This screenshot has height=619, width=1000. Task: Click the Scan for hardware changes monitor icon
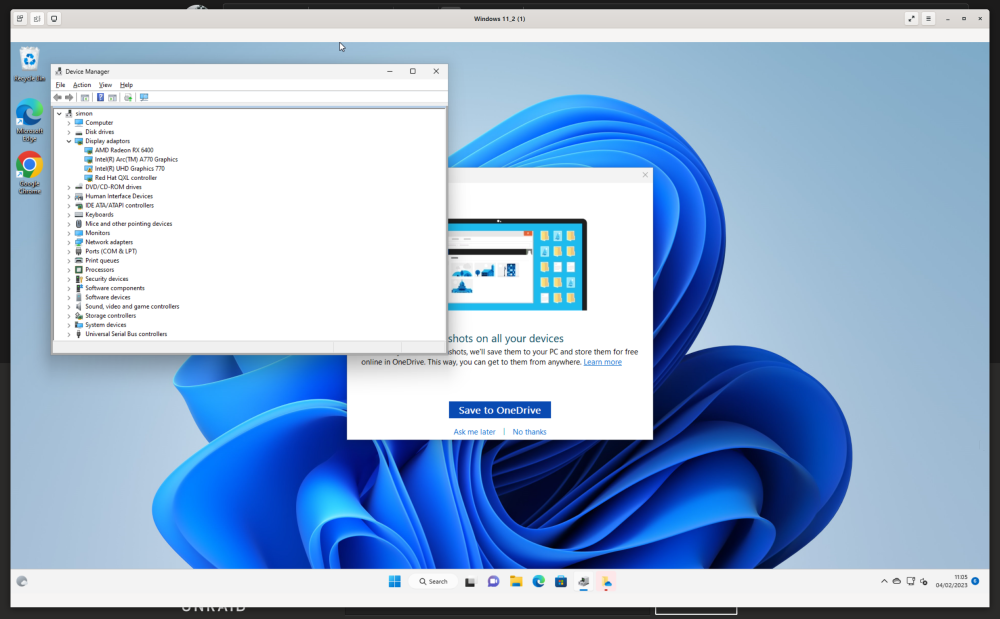coord(144,98)
